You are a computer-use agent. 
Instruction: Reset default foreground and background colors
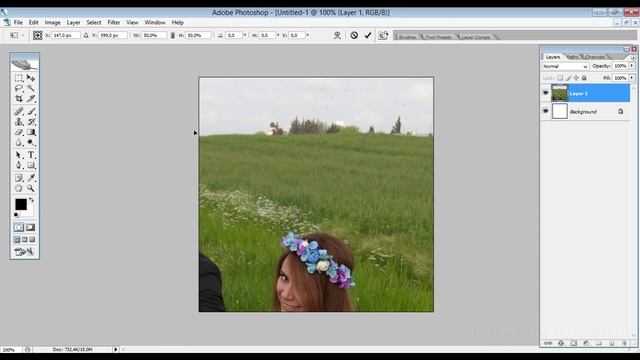pos(16,215)
